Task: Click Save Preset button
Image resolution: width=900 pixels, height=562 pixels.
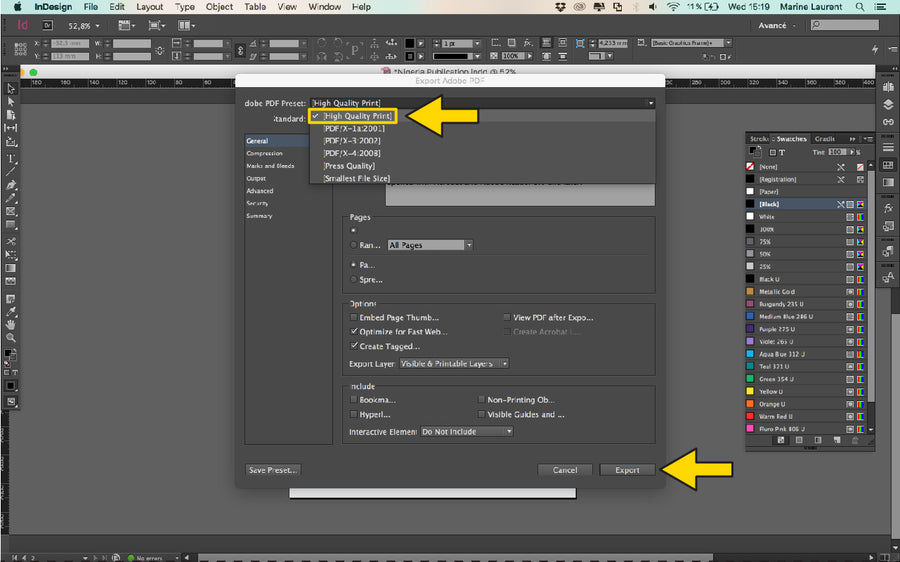Action: [273, 470]
